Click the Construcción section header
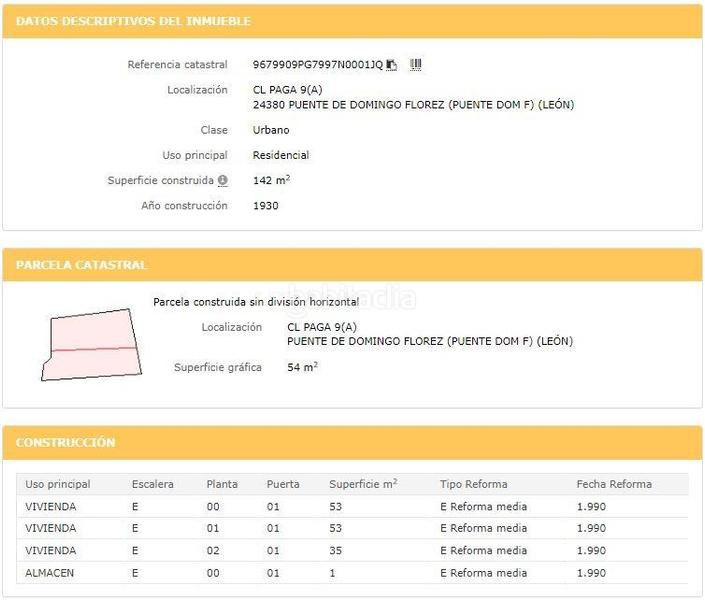The image size is (705, 600). 66,442
